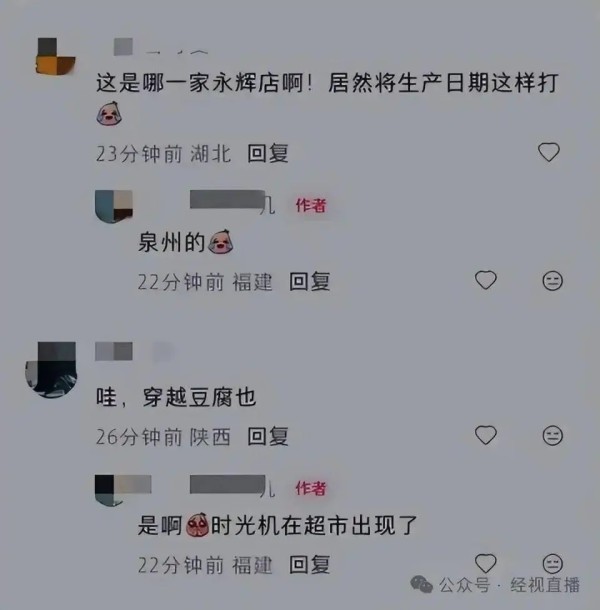The width and height of the screenshot is (600, 610).
Task: Tap dislike face on '时光机' reply
Action: tap(553, 563)
